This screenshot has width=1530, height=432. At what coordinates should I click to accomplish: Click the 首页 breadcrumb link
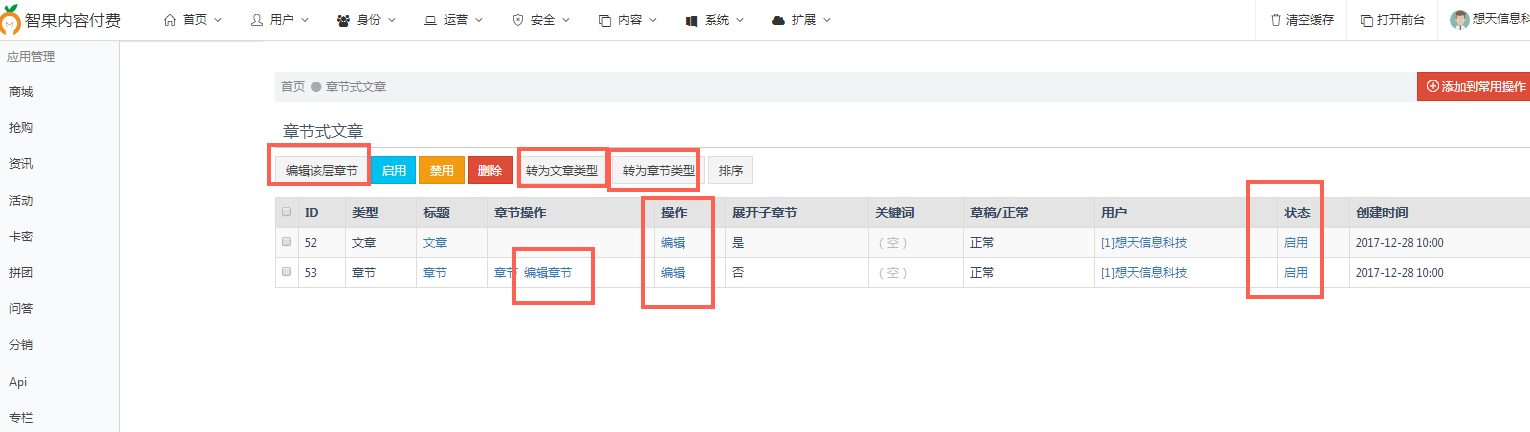293,87
